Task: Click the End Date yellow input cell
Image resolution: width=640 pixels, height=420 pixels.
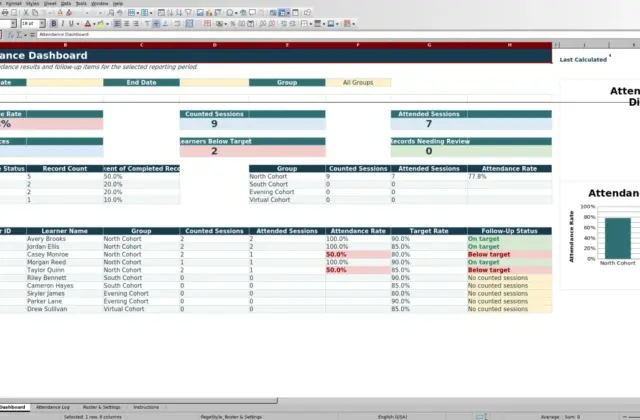Action: [x=214, y=82]
